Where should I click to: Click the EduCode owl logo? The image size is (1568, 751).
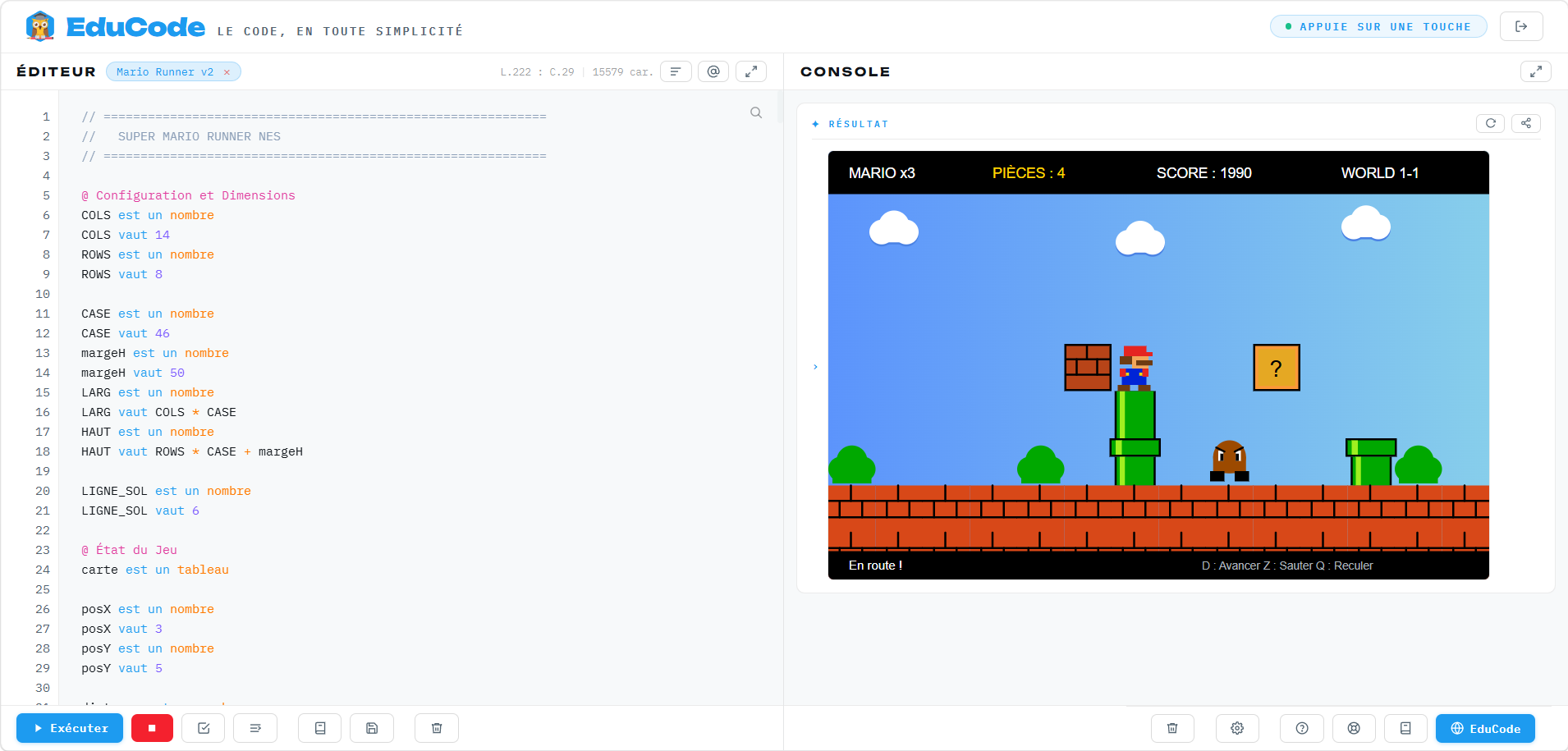point(39,26)
